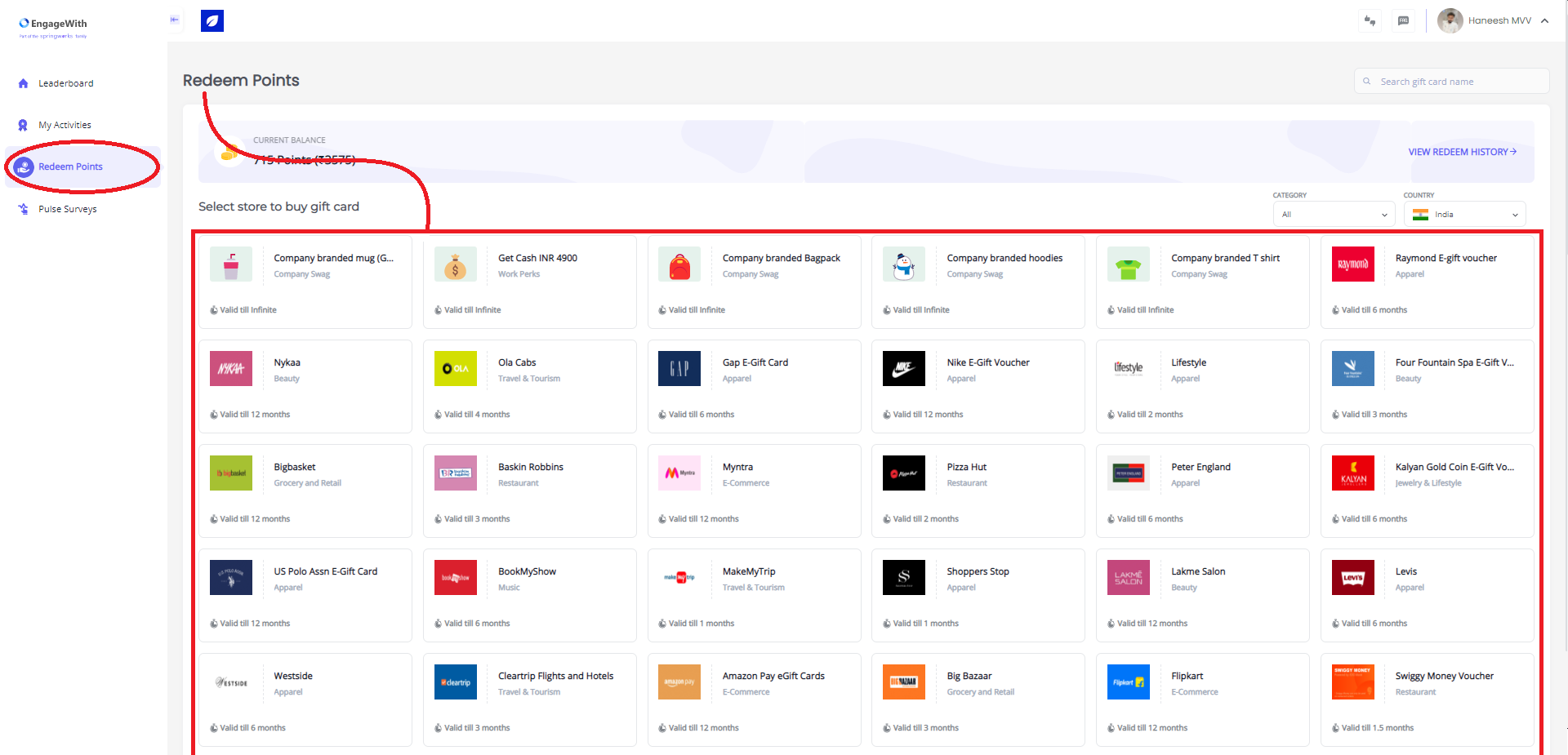Screen dimensions: 1568x755
Task: Select the Lifestyle logo
Action: [1129, 369]
